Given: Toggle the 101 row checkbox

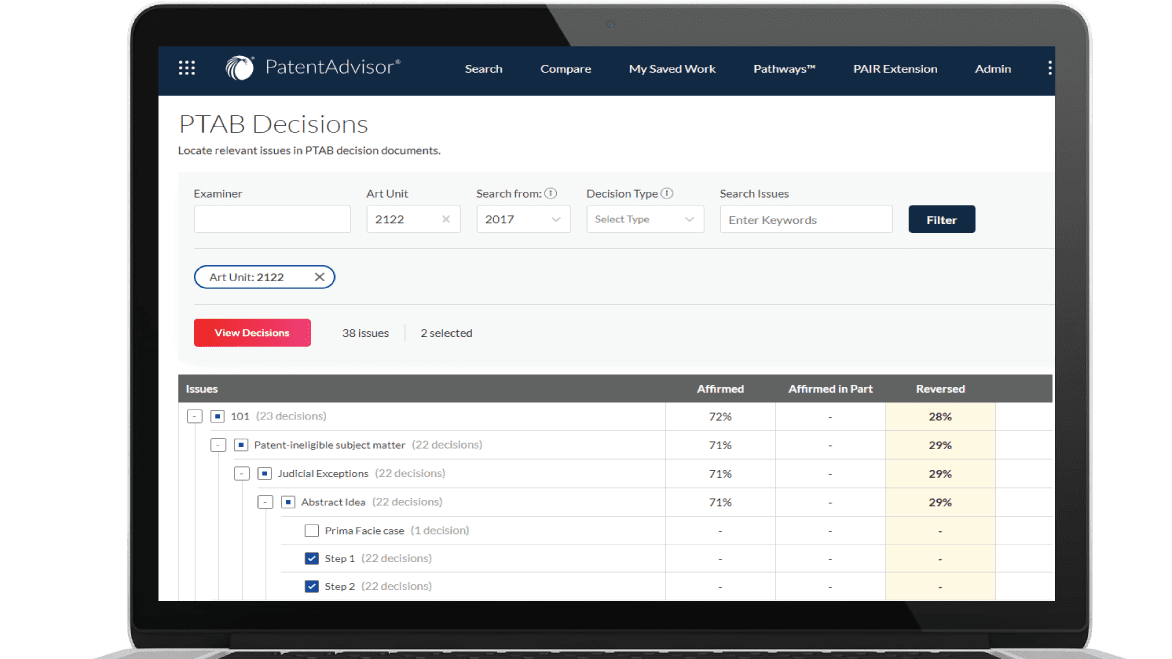Looking at the screenshot, I should click(218, 416).
